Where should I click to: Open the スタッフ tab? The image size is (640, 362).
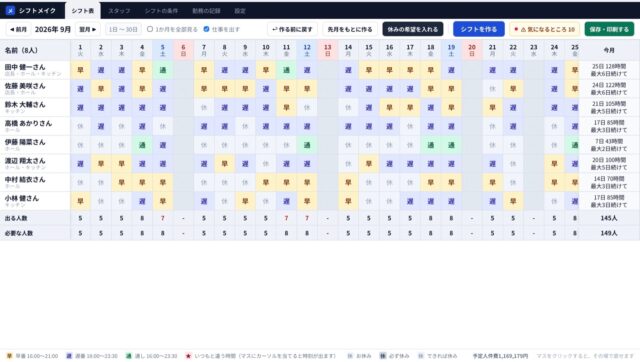click(119, 11)
